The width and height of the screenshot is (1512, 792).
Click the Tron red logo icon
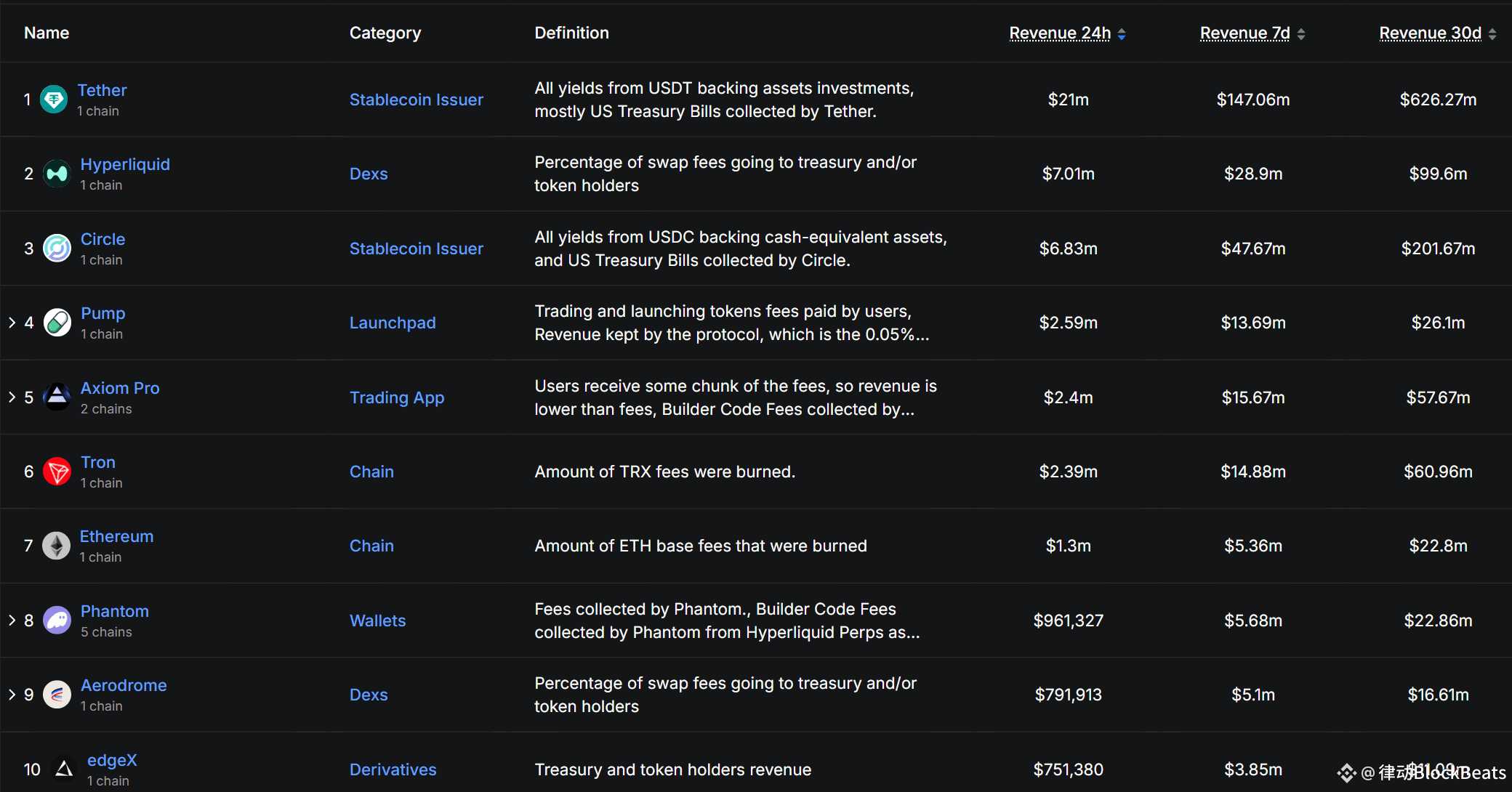point(57,472)
